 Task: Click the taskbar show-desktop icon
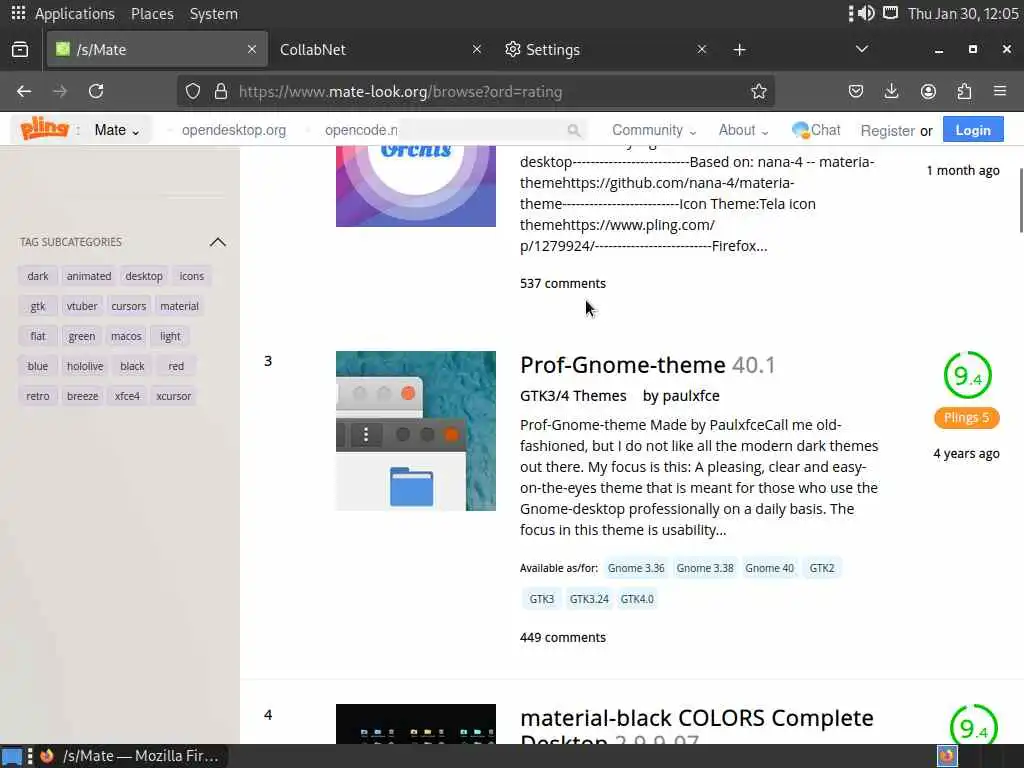click(12, 756)
